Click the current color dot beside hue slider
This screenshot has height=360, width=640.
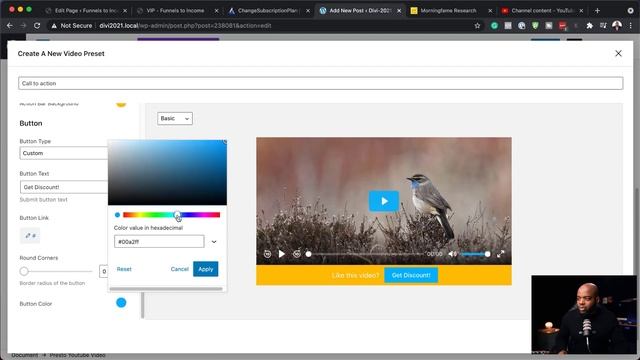point(118,215)
